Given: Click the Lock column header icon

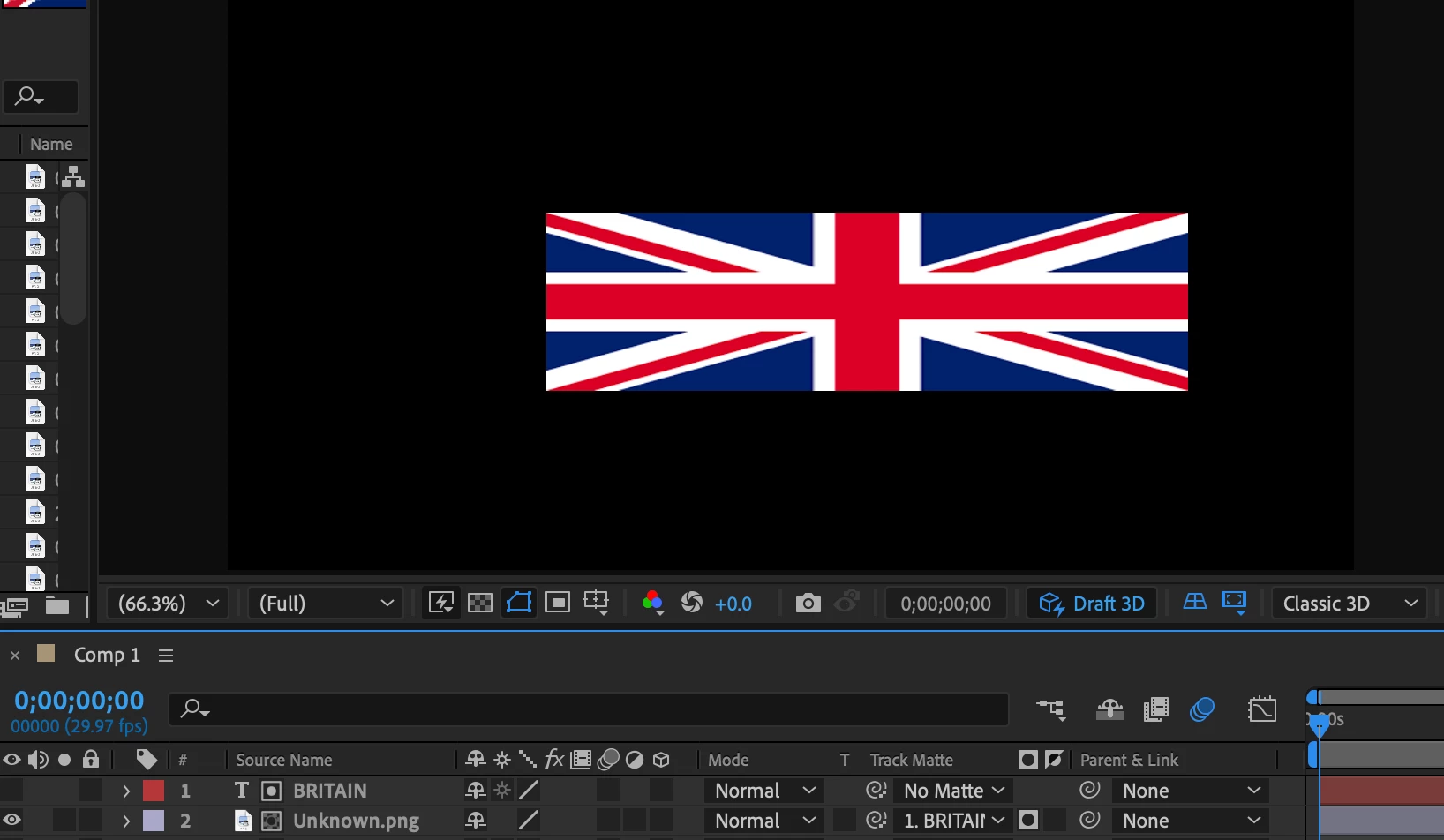Looking at the screenshot, I should point(91,759).
